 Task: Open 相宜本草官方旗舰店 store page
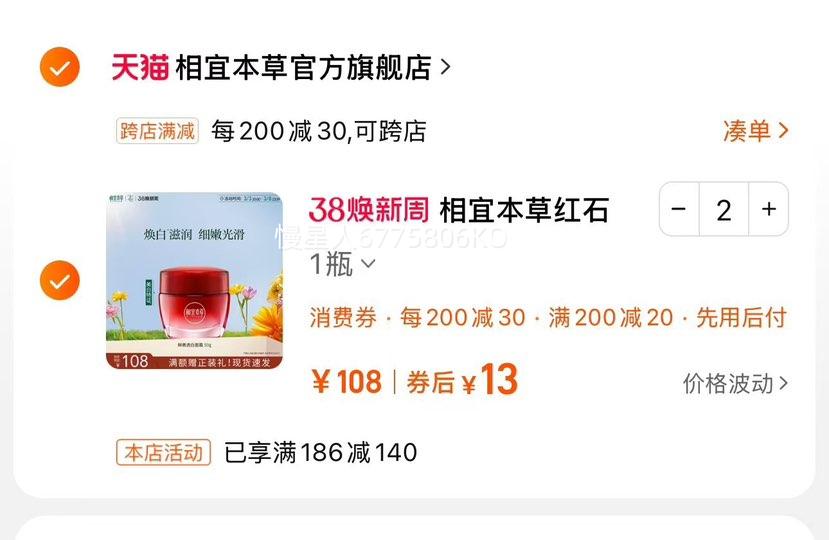point(303,68)
